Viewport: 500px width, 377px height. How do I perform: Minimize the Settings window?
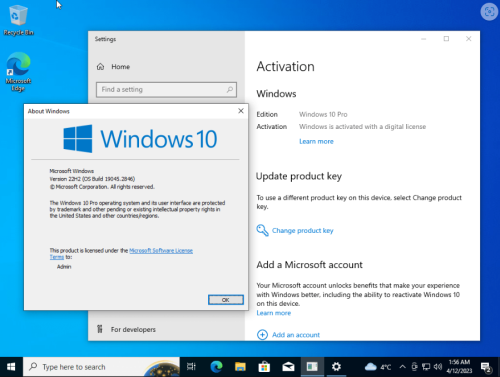424,39
